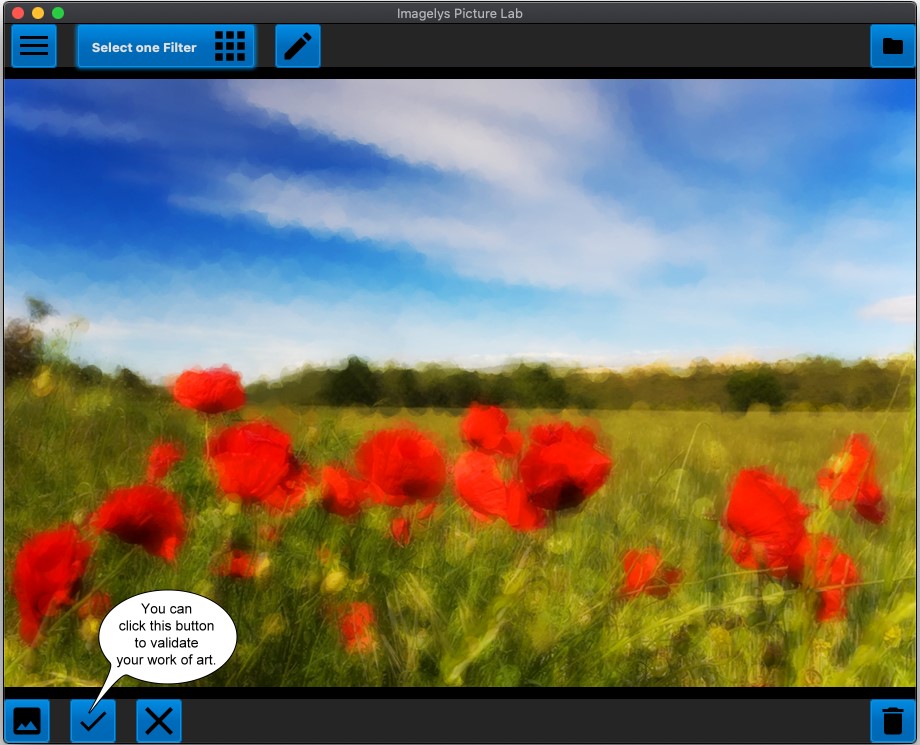The width and height of the screenshot is (920, 745).
Task: Cancel changes with the X button
Action: pos(159,721)
